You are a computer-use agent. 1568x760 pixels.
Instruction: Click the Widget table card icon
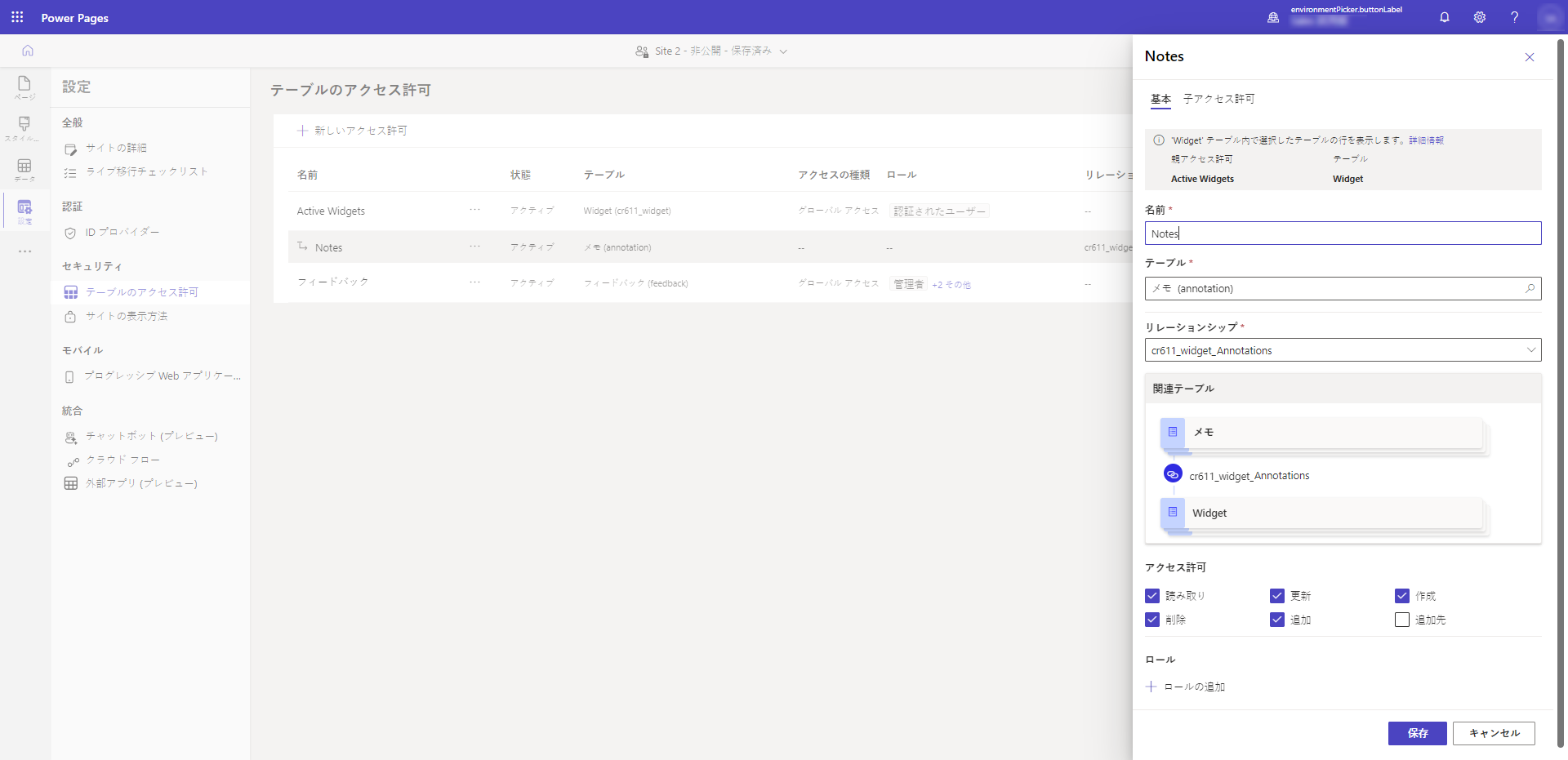[1173, 513]
